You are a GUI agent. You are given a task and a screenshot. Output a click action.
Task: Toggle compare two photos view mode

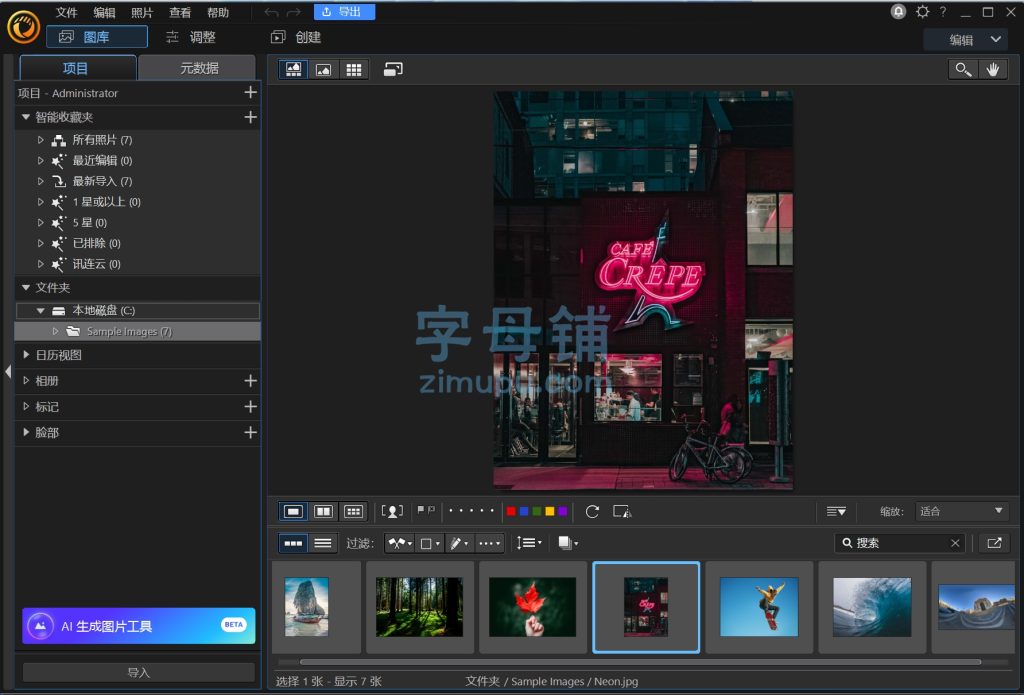[x=323, y=511]
